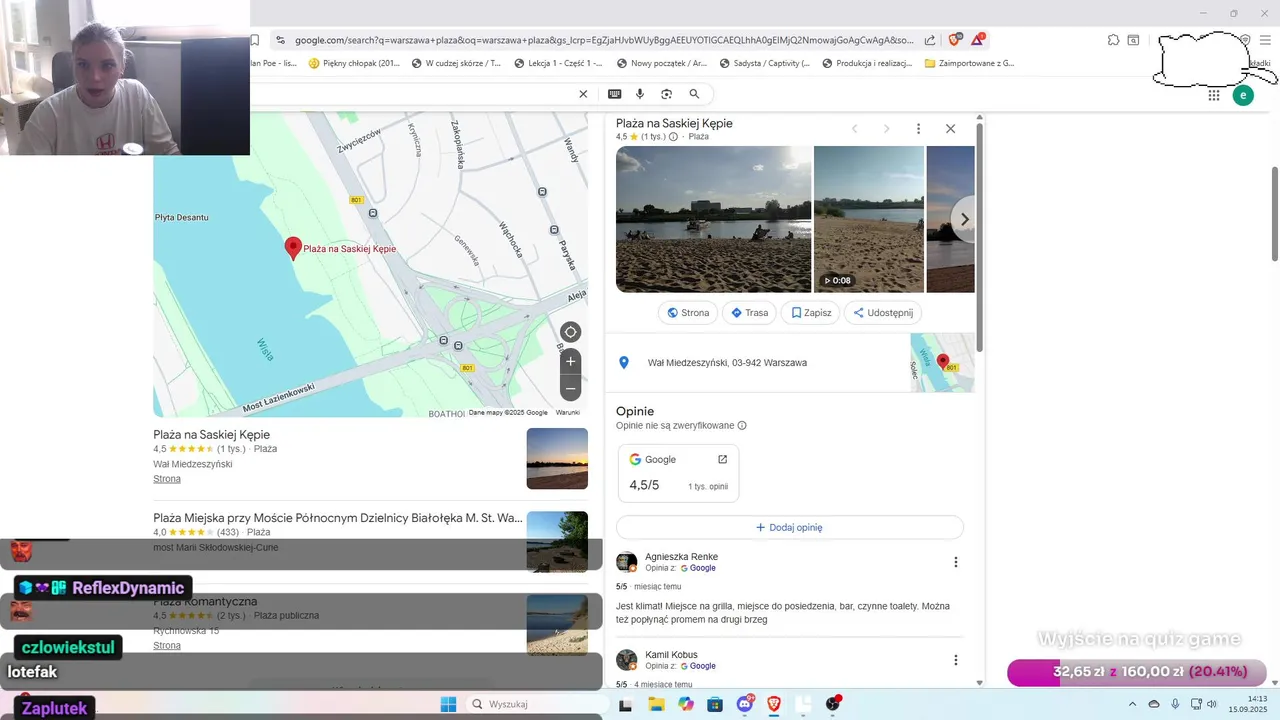Add a review via Dodaj opinię
This screenshot has height=720, width=1280.
tap(790, 527)
